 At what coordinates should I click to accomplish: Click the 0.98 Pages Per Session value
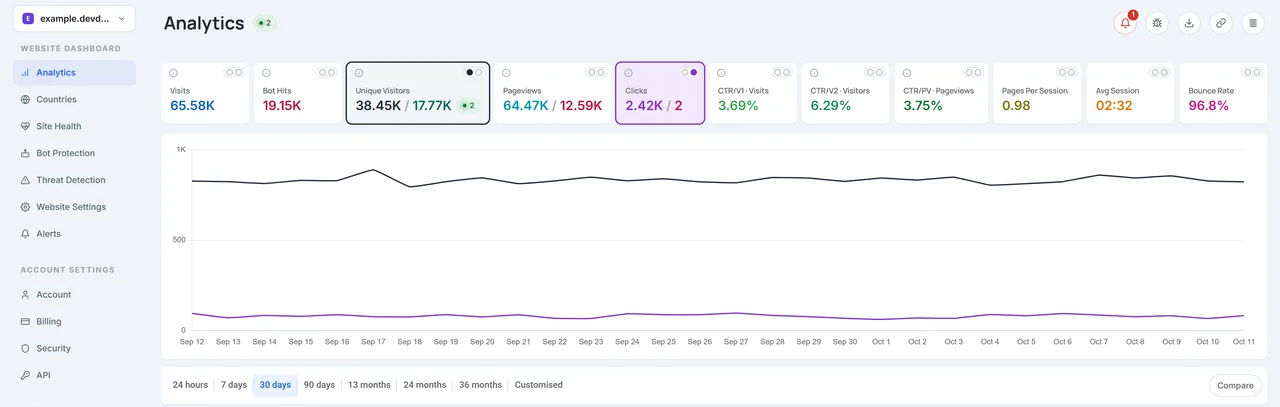point(1016,105)
